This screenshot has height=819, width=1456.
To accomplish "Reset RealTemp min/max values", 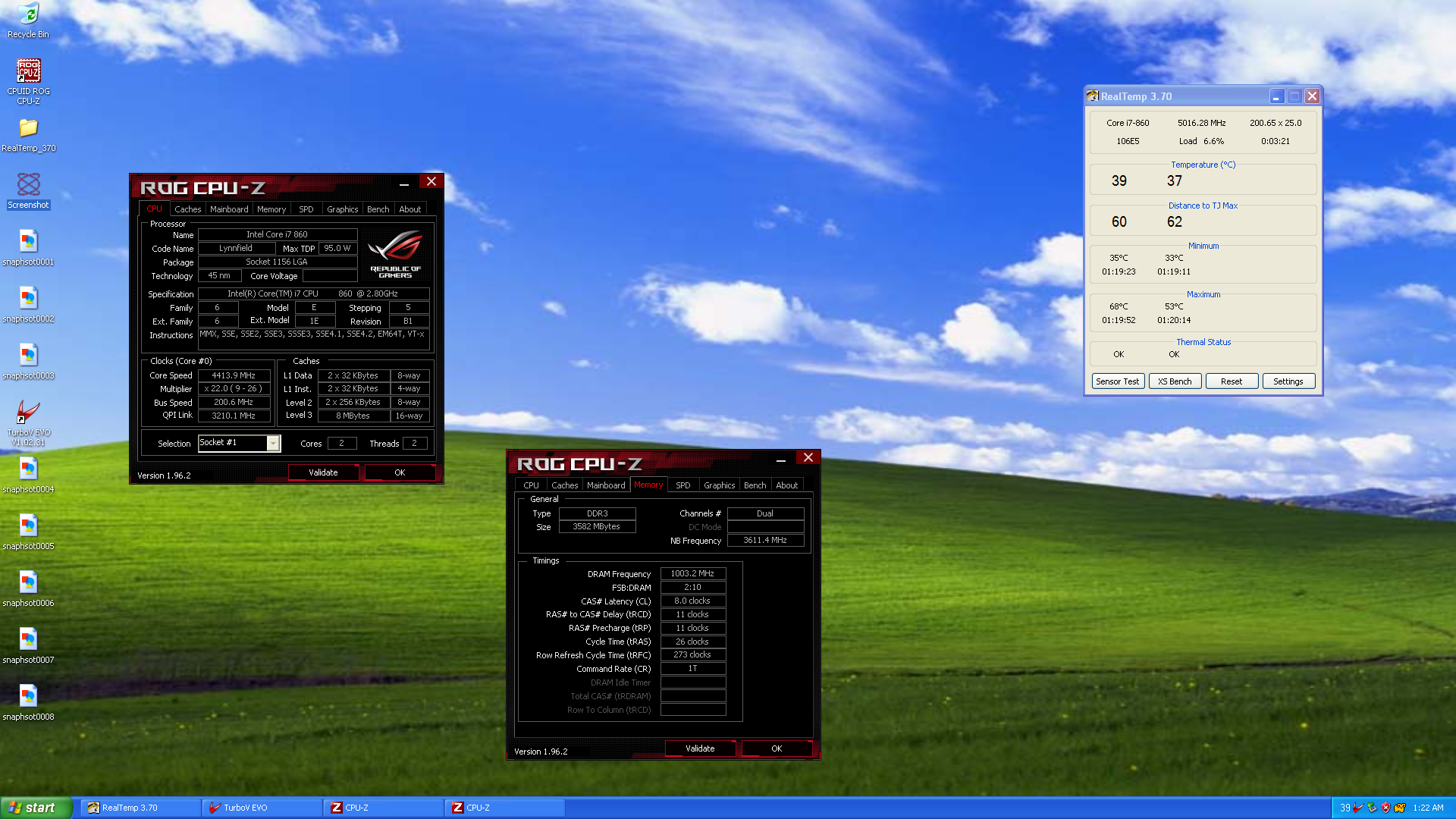I will tap(1232, 381).
